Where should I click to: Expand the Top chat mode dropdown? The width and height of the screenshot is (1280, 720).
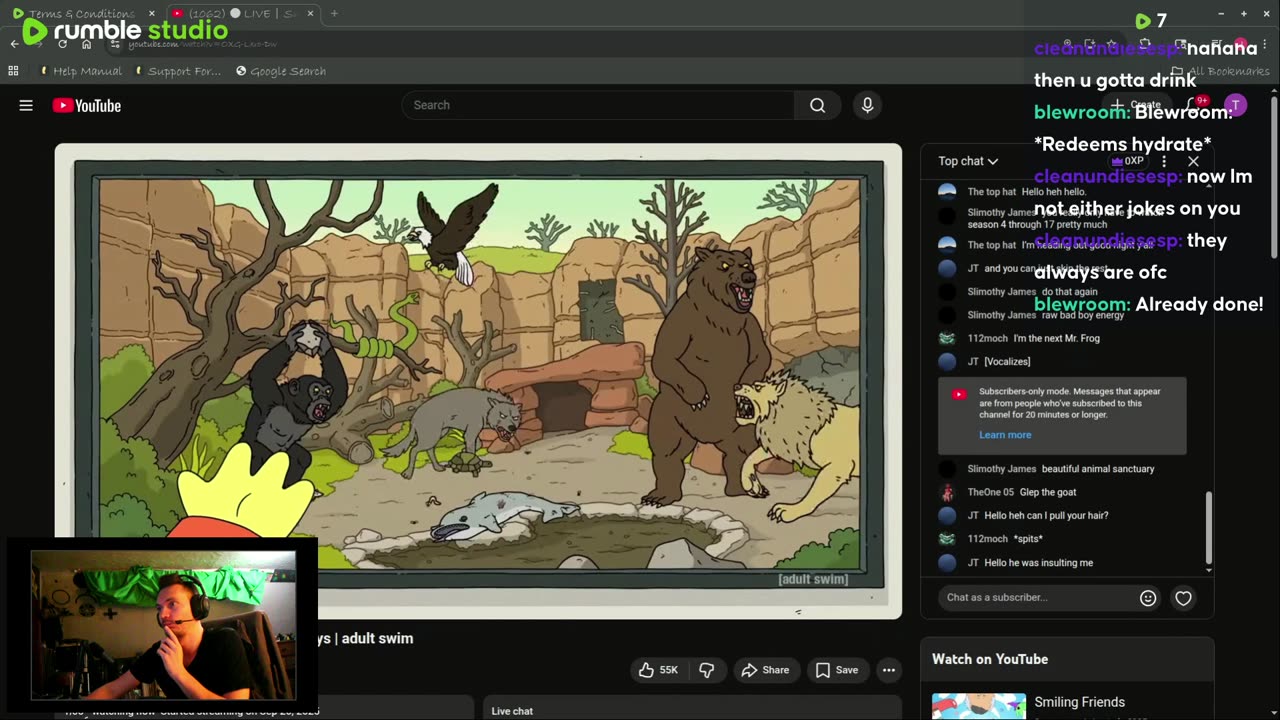(967, 161)
